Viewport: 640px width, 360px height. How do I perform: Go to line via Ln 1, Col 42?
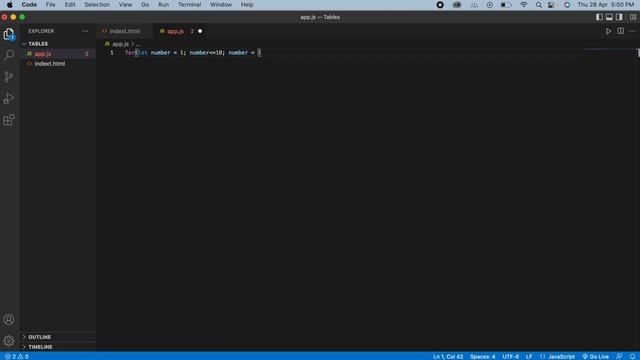pyautogui.click(x=448, y=356)
